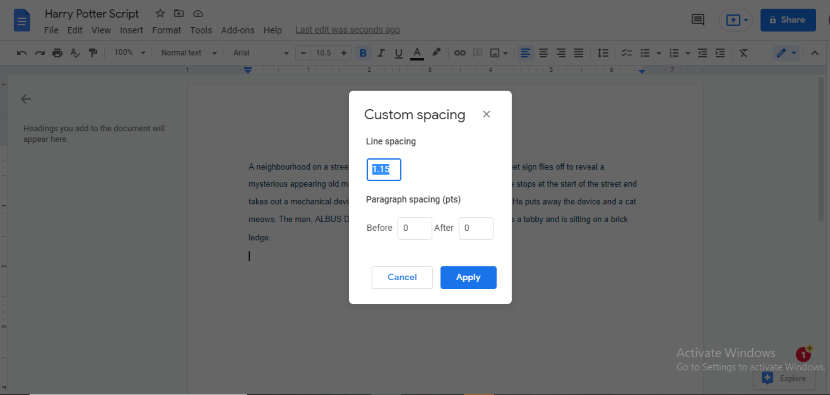Edit the font size 10.5 field

click(x=323, y=53)
